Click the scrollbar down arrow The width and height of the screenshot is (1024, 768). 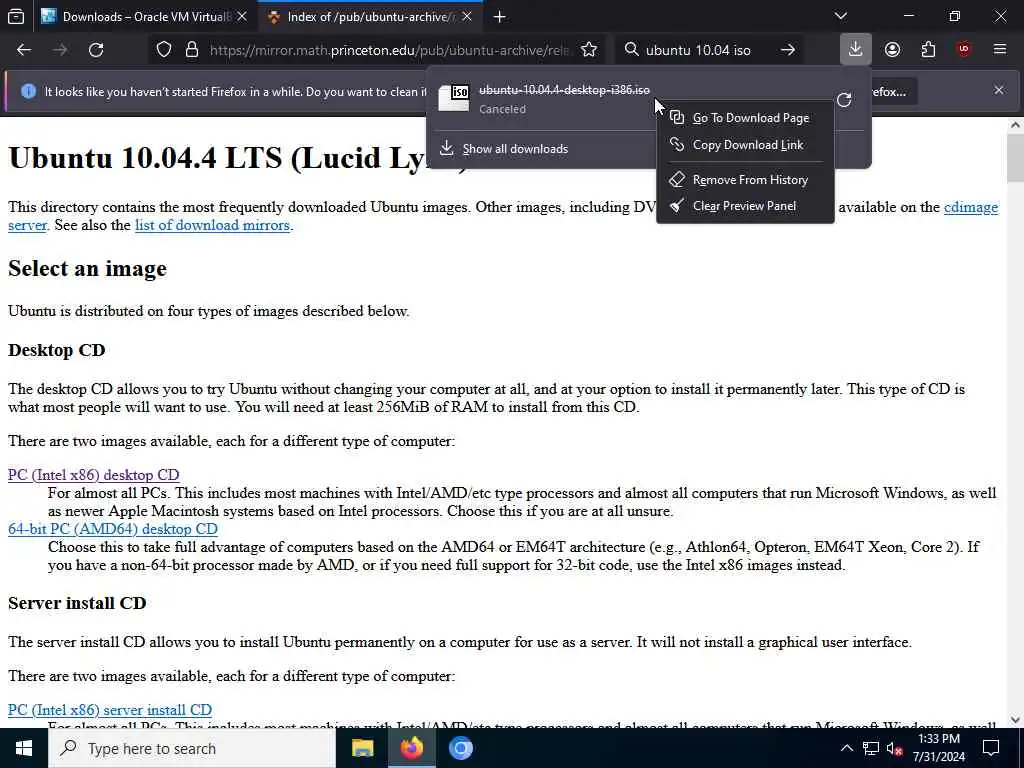[x=1015, y=720]
